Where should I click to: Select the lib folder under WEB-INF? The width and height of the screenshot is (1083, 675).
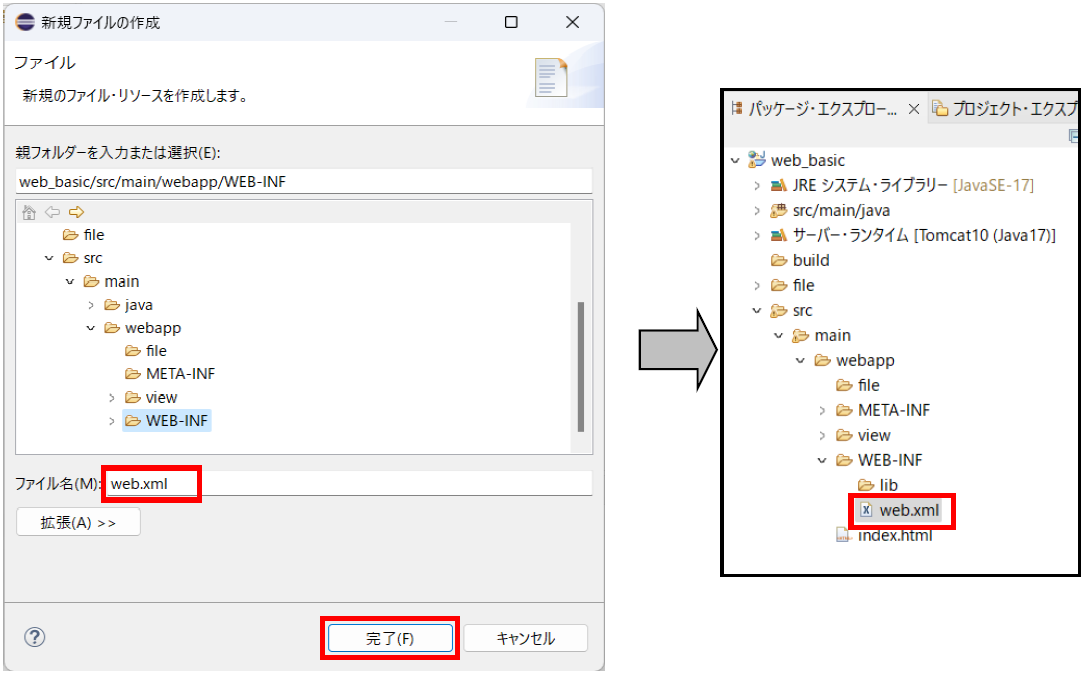point(888,485)
